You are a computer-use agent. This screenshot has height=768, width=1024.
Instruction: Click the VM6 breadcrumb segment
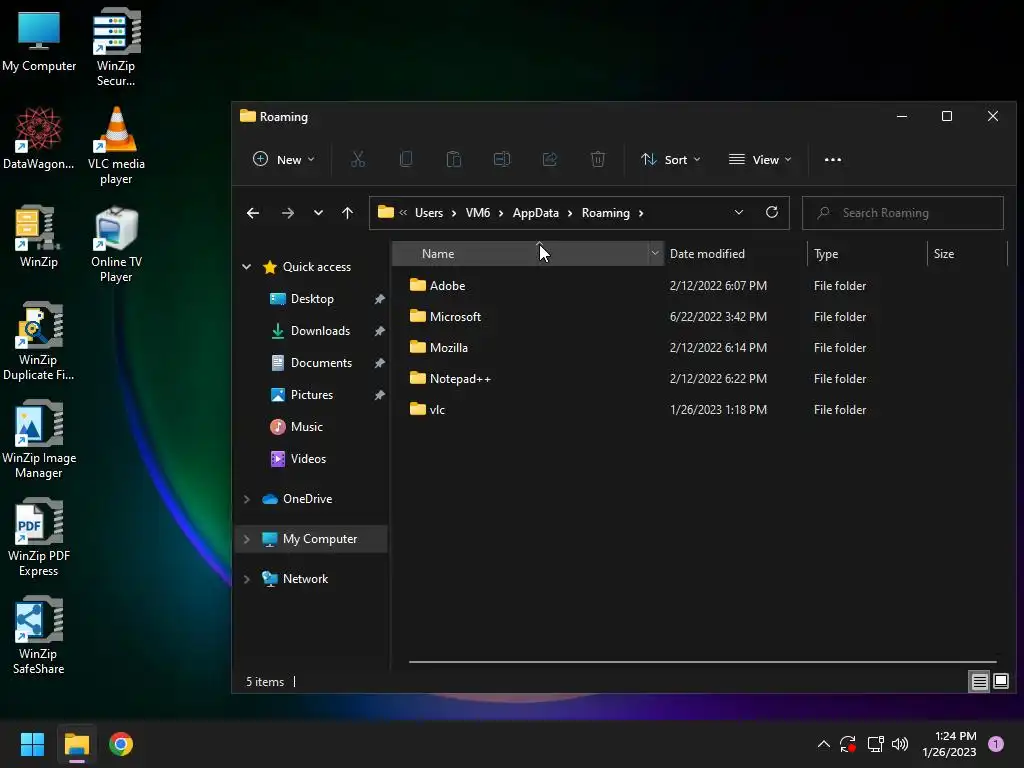[478, 213]
